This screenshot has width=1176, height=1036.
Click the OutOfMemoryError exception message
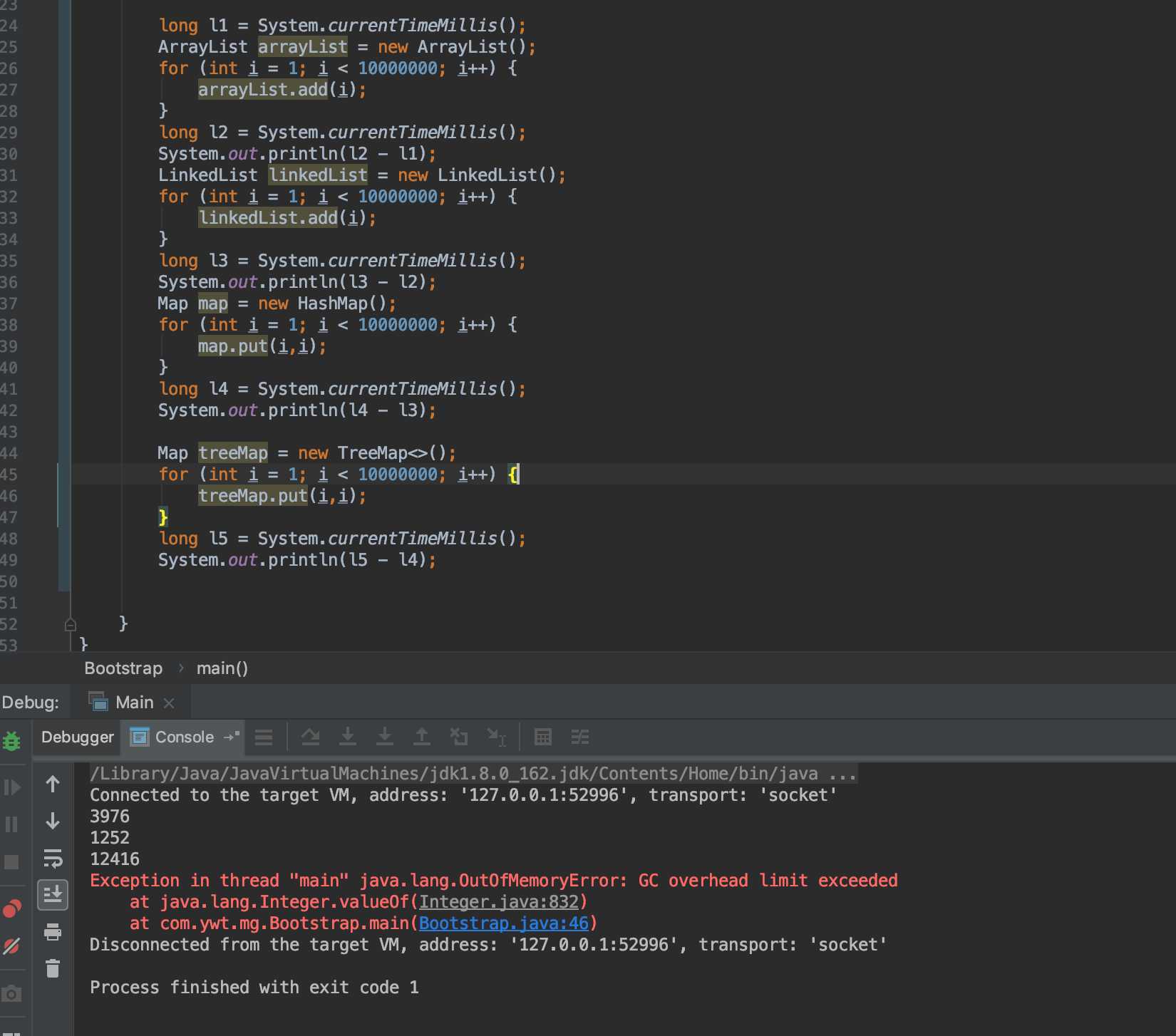click(x=494, y=881)
